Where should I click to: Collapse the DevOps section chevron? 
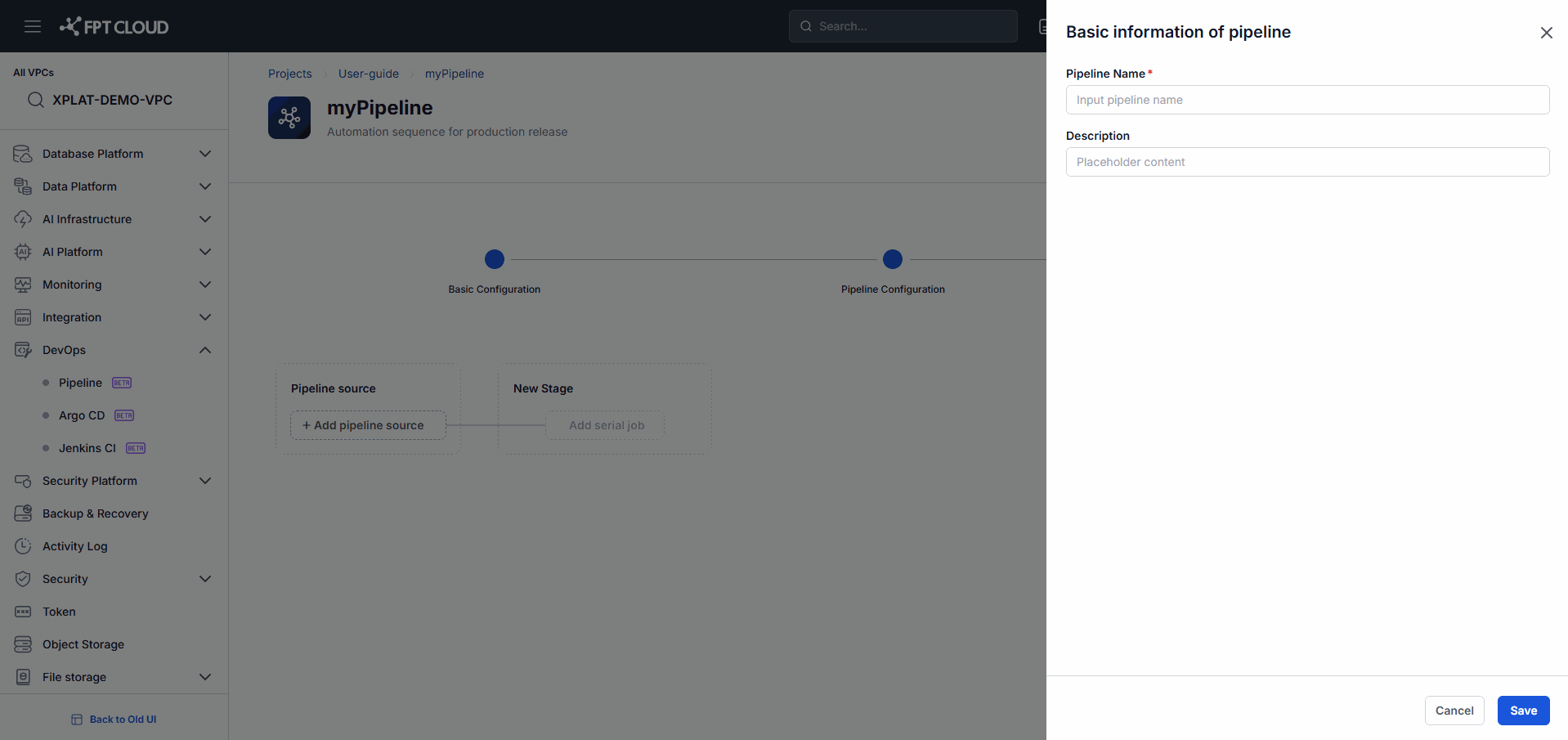point(205,350)
